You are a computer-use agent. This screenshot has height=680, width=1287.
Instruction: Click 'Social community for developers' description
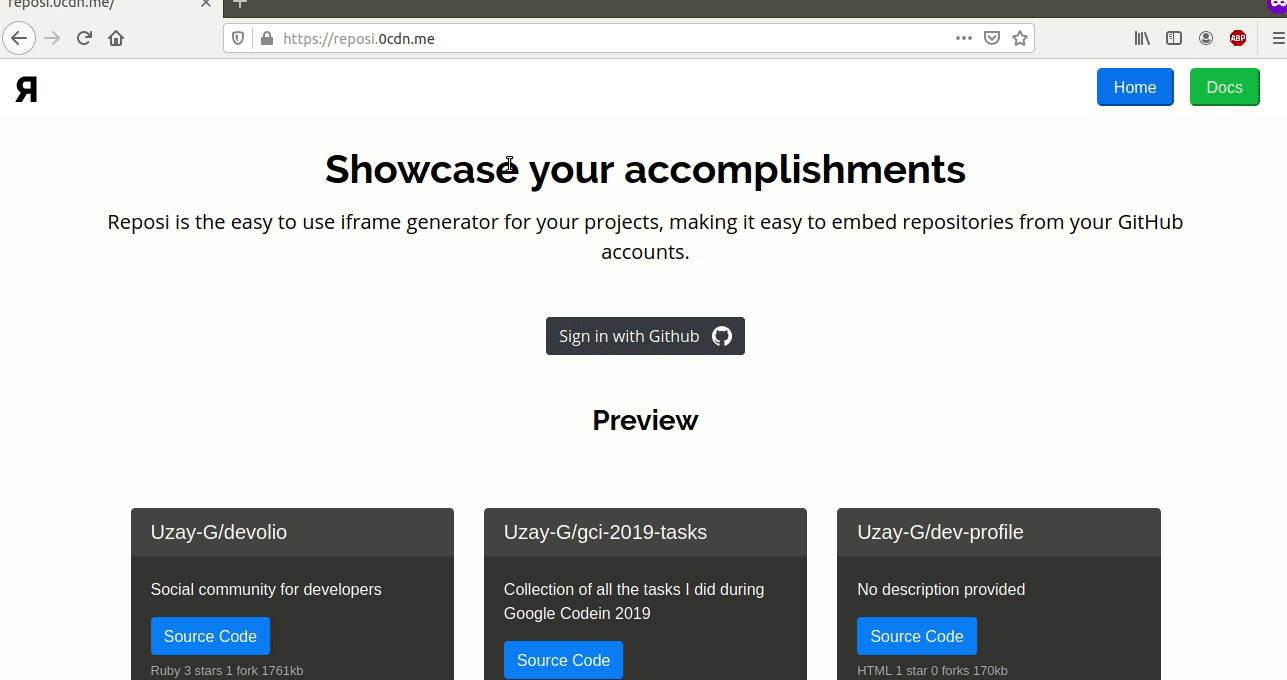click(266, 589)
